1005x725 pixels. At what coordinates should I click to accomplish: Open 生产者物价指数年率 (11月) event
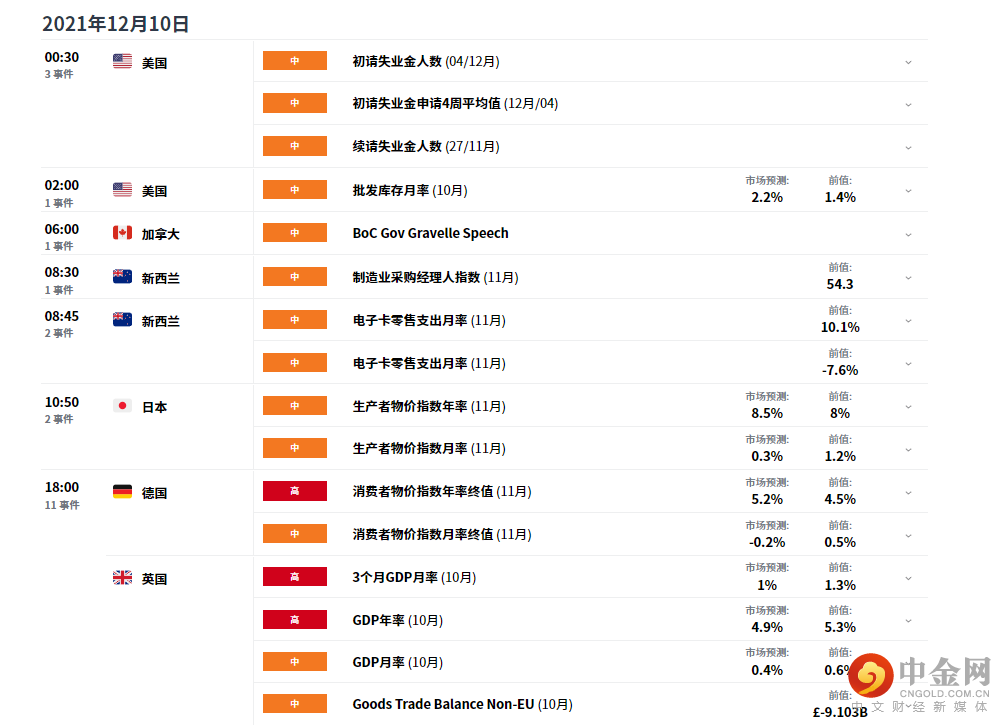point(429,406)
